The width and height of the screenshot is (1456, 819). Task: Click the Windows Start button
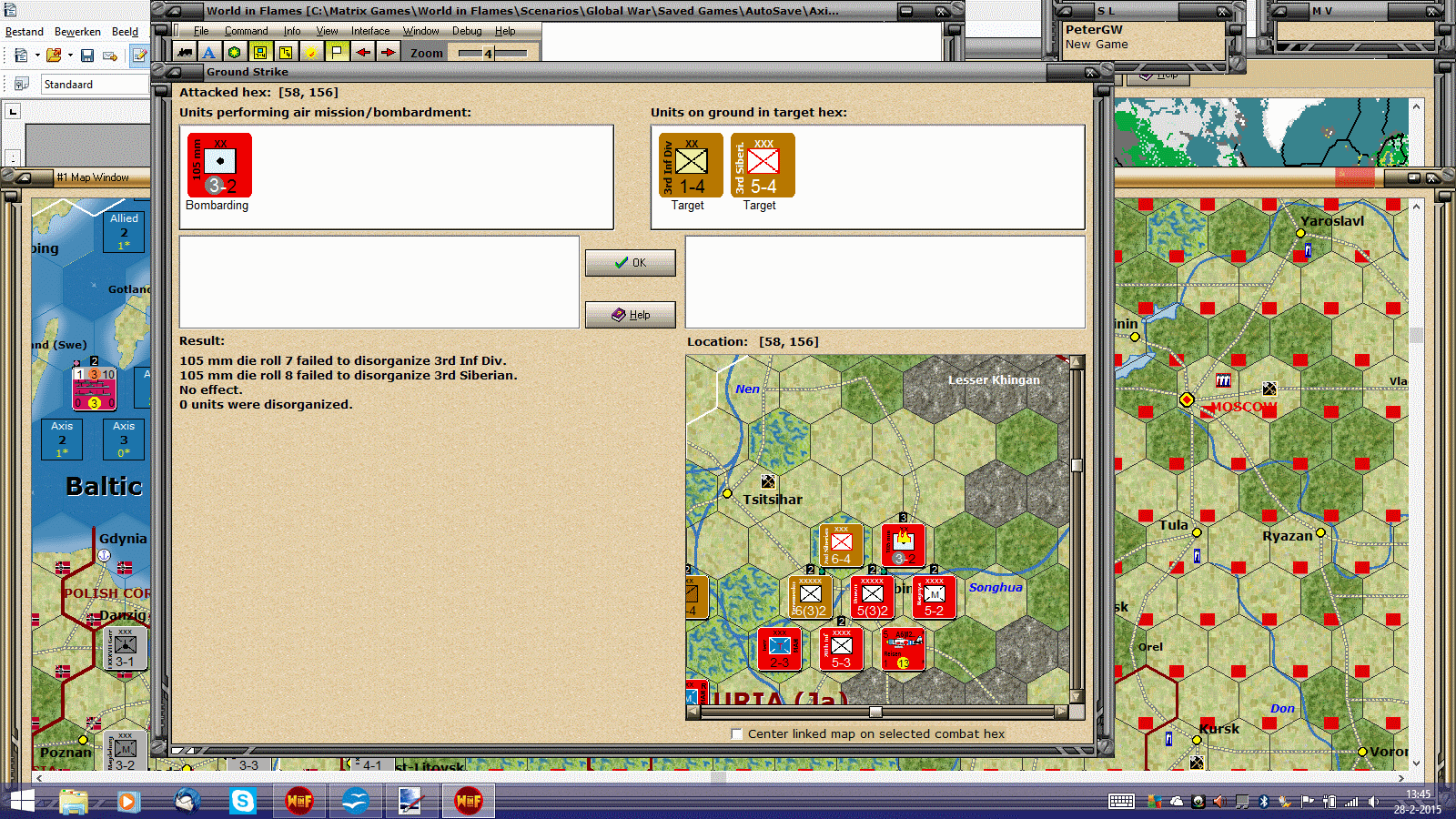point(22,801)
